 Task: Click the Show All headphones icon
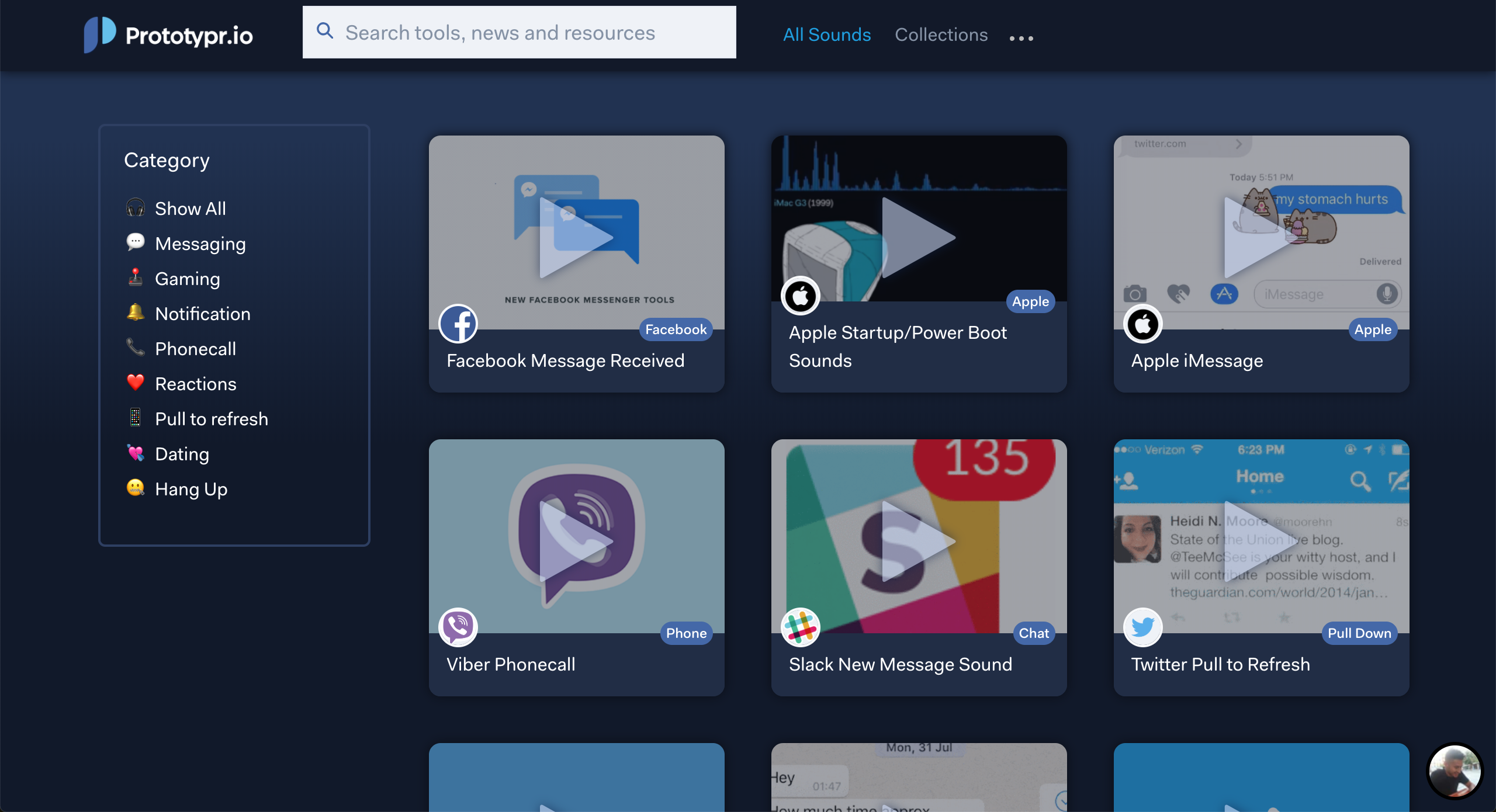tap(136, 207)
